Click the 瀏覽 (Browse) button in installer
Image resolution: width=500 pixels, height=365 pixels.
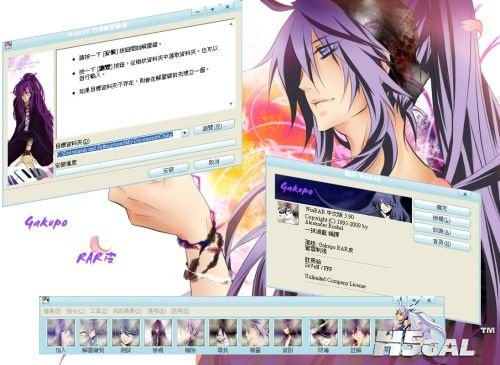[214, 127]
